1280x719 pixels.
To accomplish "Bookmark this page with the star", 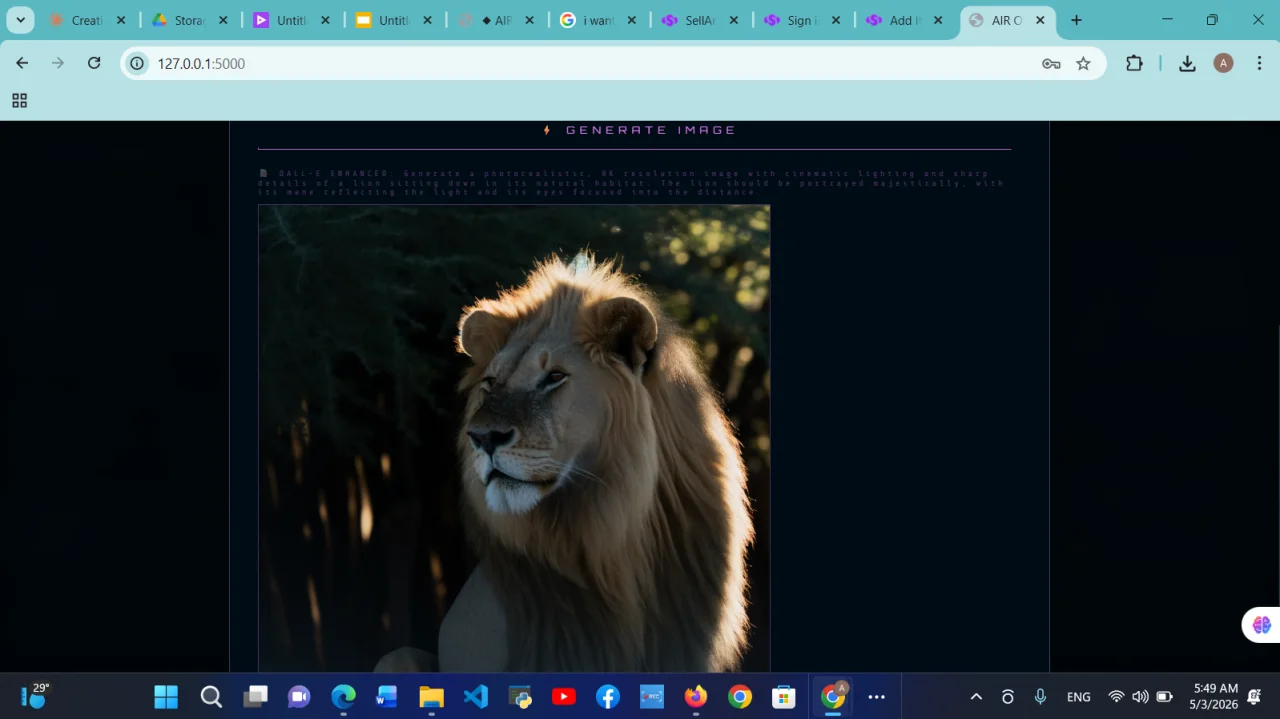I will 1083,63.
